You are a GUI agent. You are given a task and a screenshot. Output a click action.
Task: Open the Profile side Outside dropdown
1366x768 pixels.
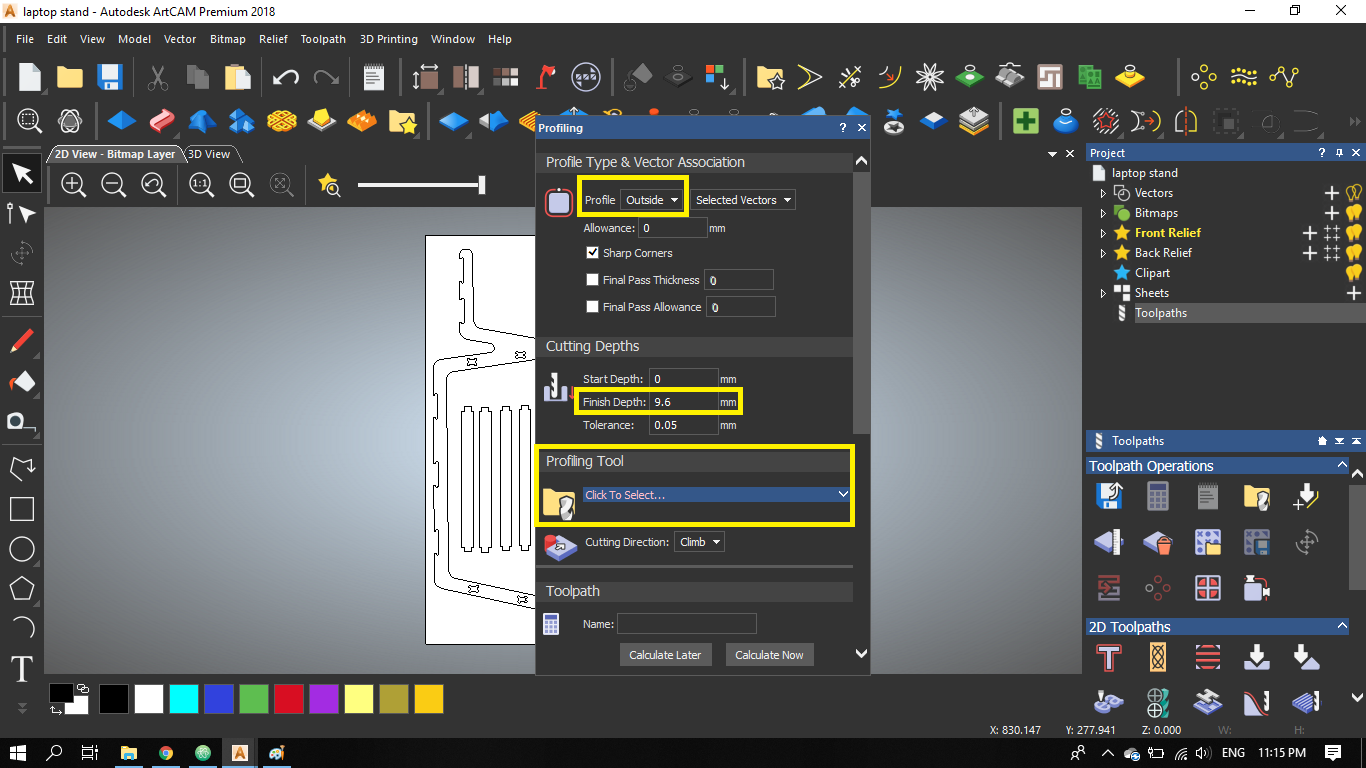[x=653, y=200]
